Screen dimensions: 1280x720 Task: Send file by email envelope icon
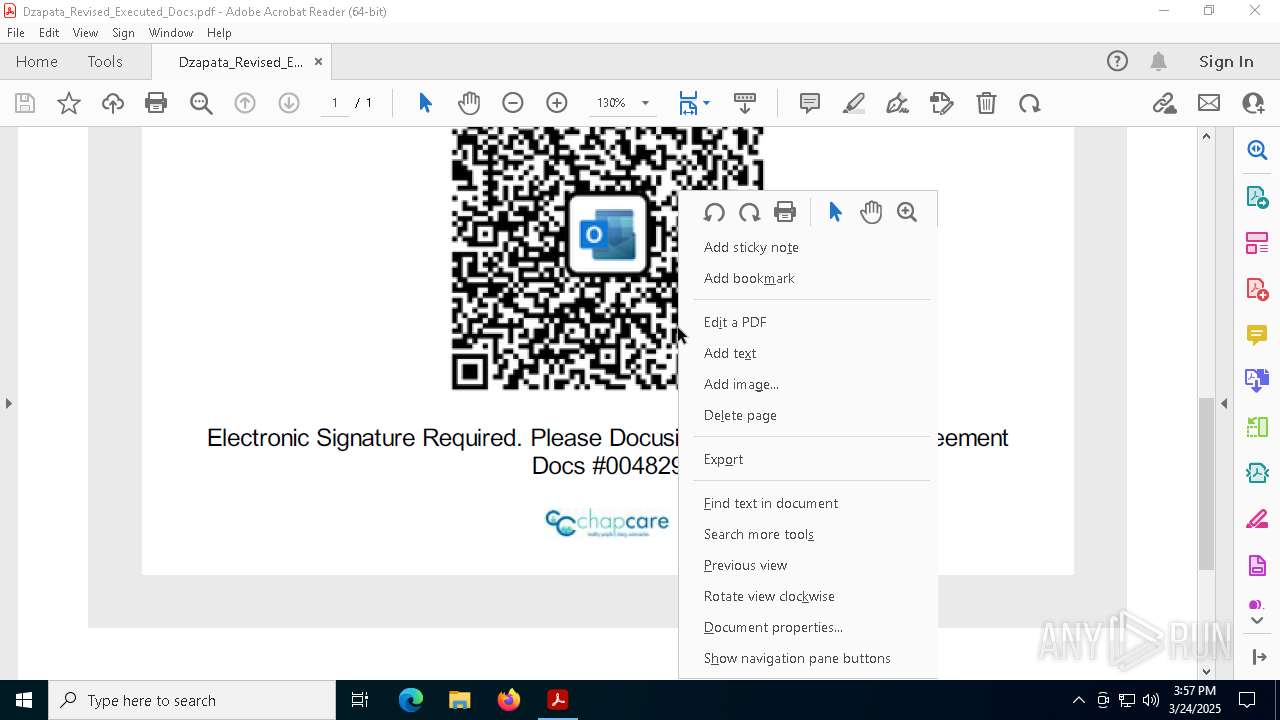(1209, 103)
